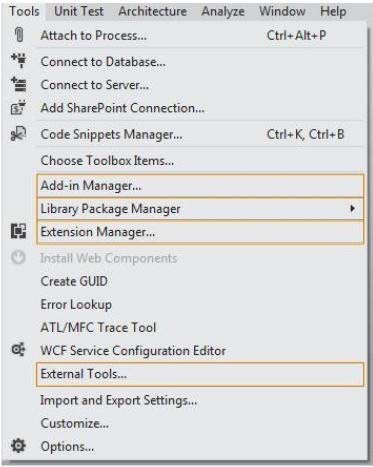Click the Options gear icon
373x467 pixels.
point(18,446)
